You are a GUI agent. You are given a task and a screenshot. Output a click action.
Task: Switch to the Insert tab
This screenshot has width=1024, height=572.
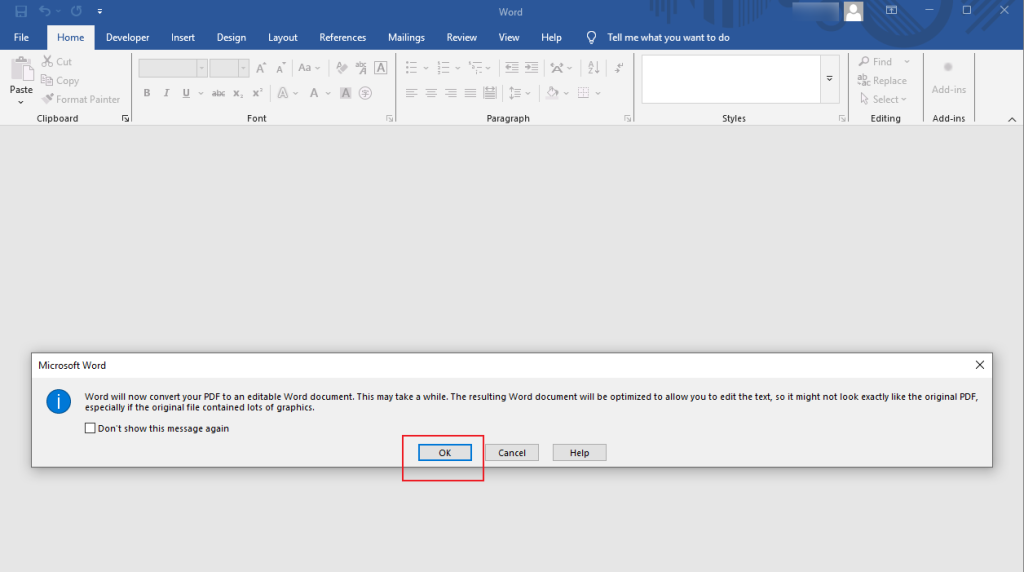[x=183, y=37]
